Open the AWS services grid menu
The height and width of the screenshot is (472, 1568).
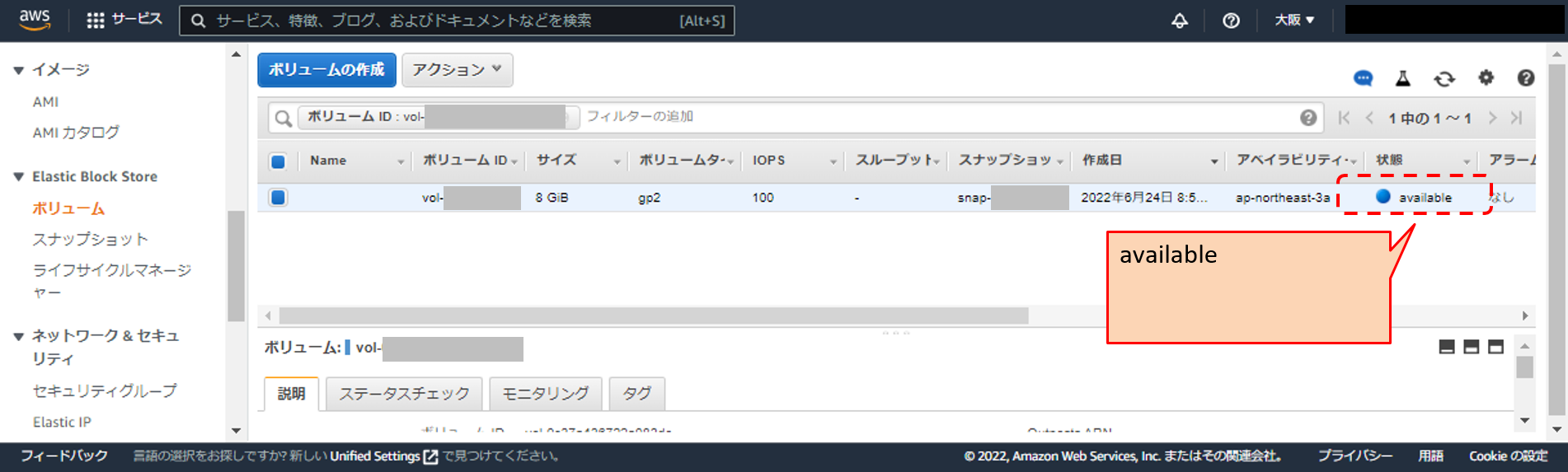pyautogui.click(x=96, y=21)
